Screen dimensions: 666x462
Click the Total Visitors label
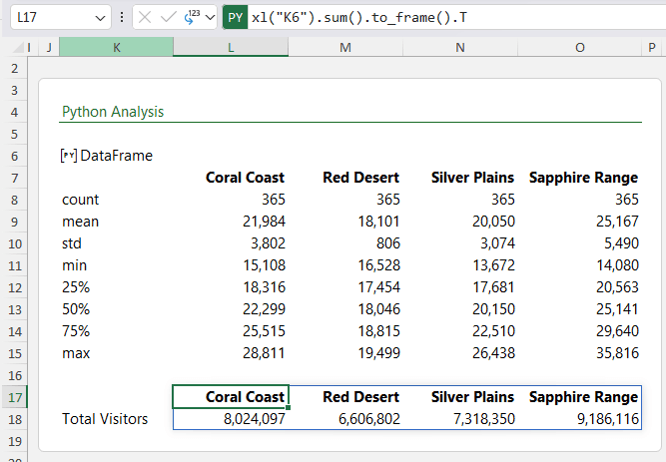[105, 419]
